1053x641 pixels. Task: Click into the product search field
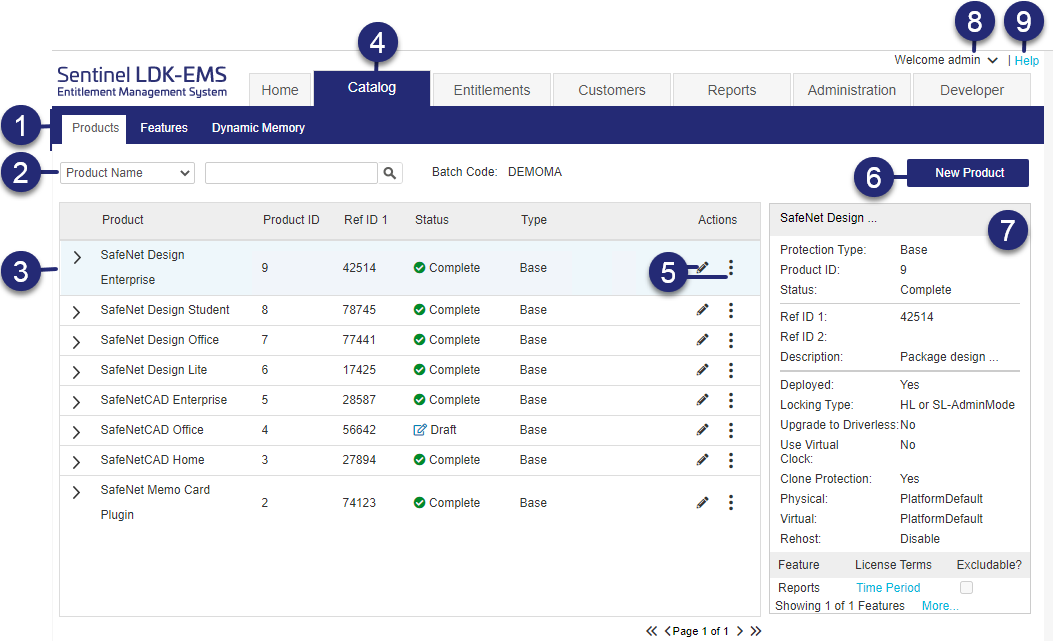coord(291,173)
